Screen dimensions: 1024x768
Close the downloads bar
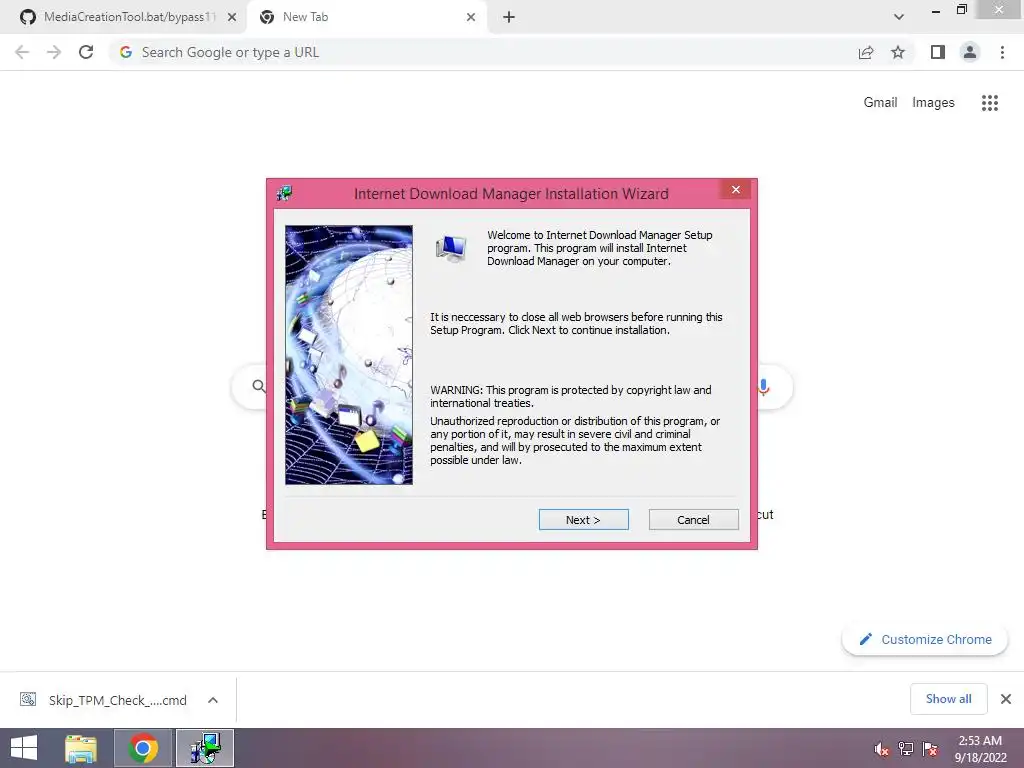pyautogui.click(x=1006, y=699)
